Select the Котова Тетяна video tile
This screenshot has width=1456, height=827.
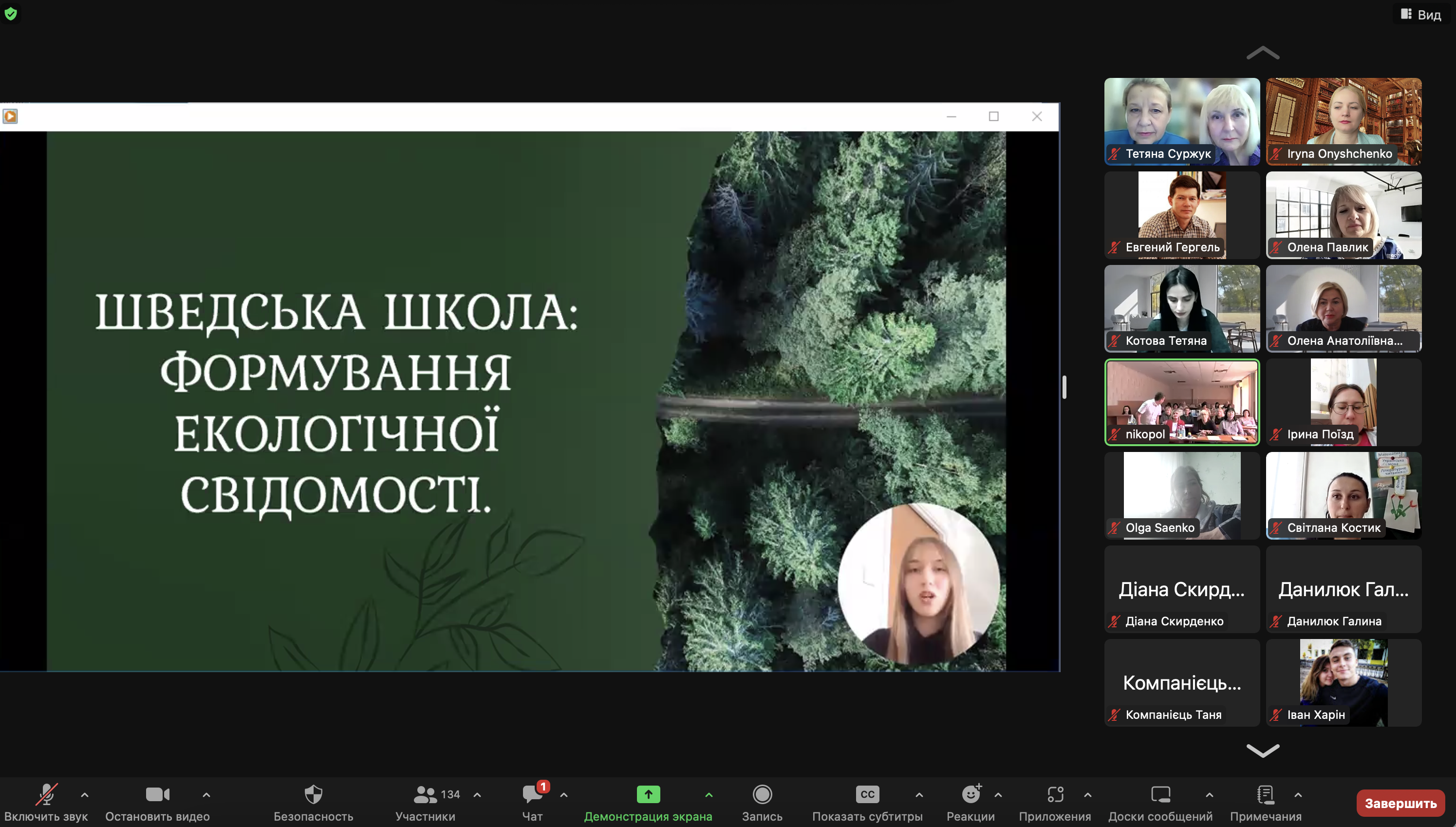tap(1182, 308)
